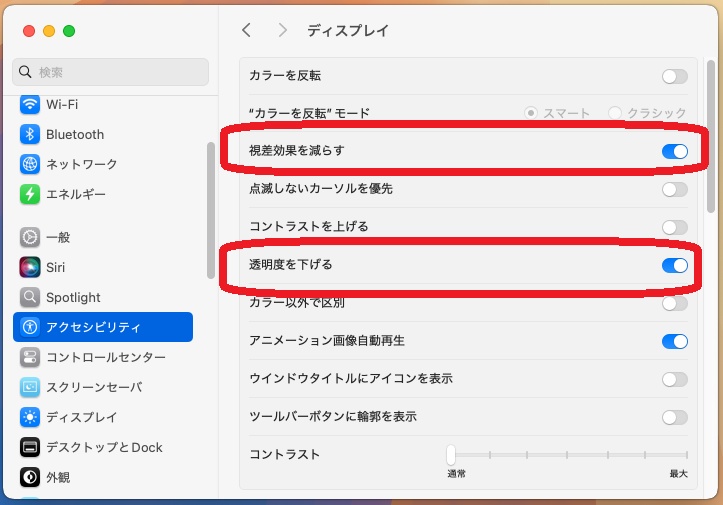Screen dimensions: 723x505
Task: Select エネルギー in the sidebar
Action: pyautogui.click(x=102, y=194)
